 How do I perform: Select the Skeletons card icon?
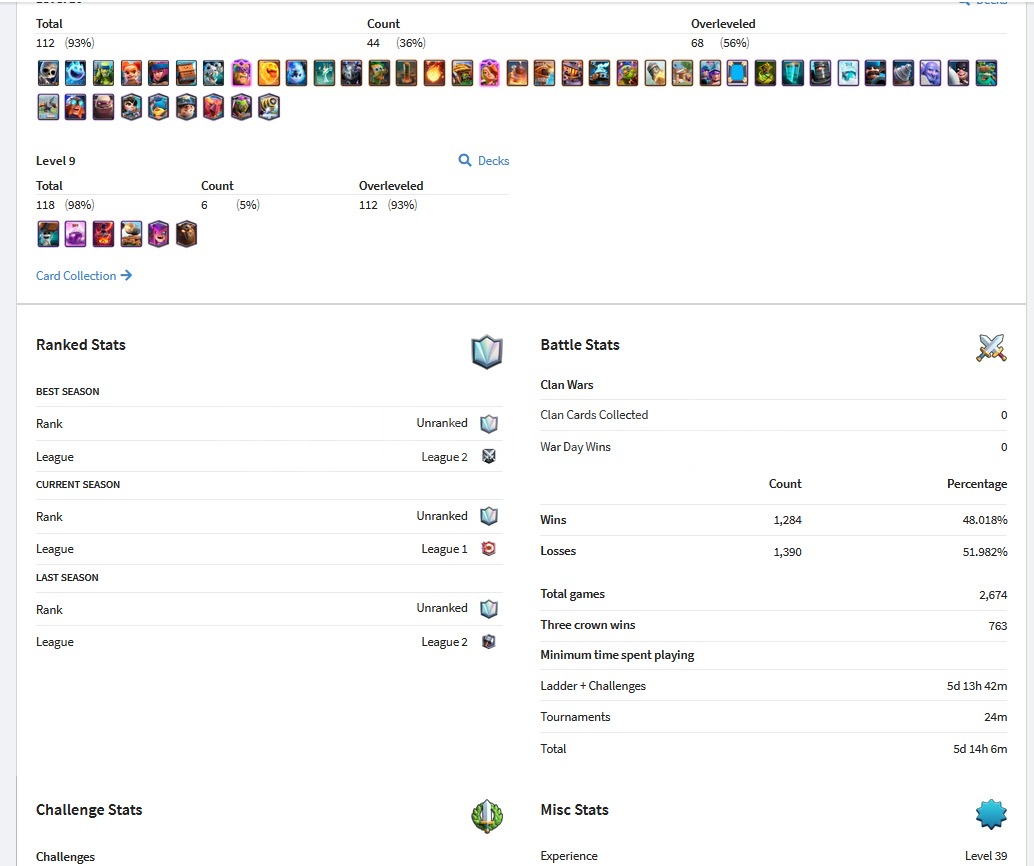pos(48,73)
